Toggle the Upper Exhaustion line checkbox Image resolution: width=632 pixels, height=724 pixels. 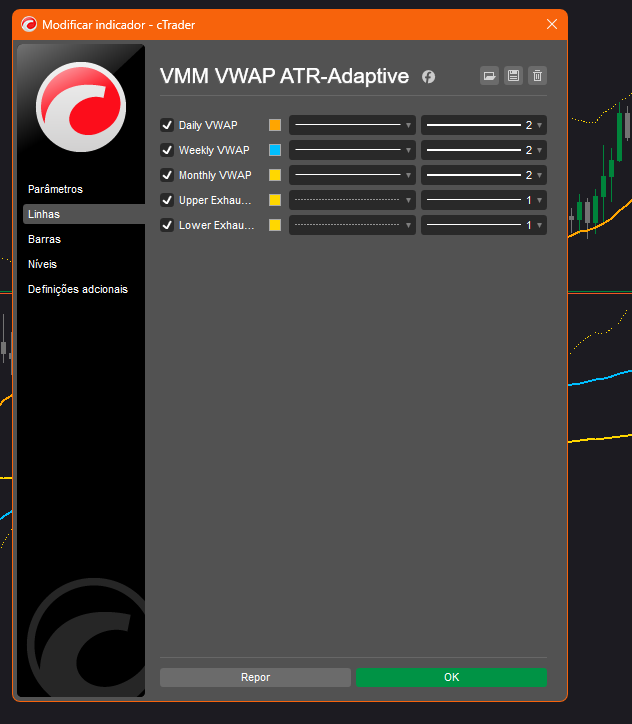[167, 200]
